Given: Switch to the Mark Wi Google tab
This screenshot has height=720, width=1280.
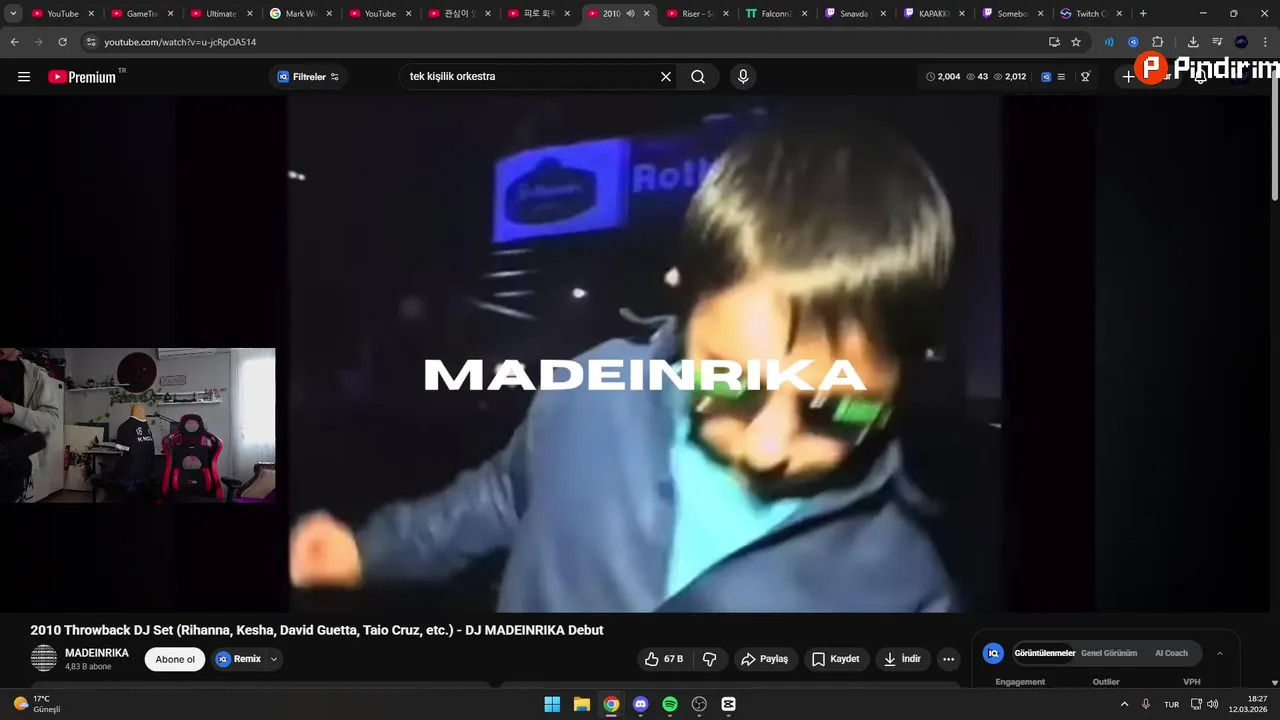Looking at the screenshot, I should tap(300, 14).
